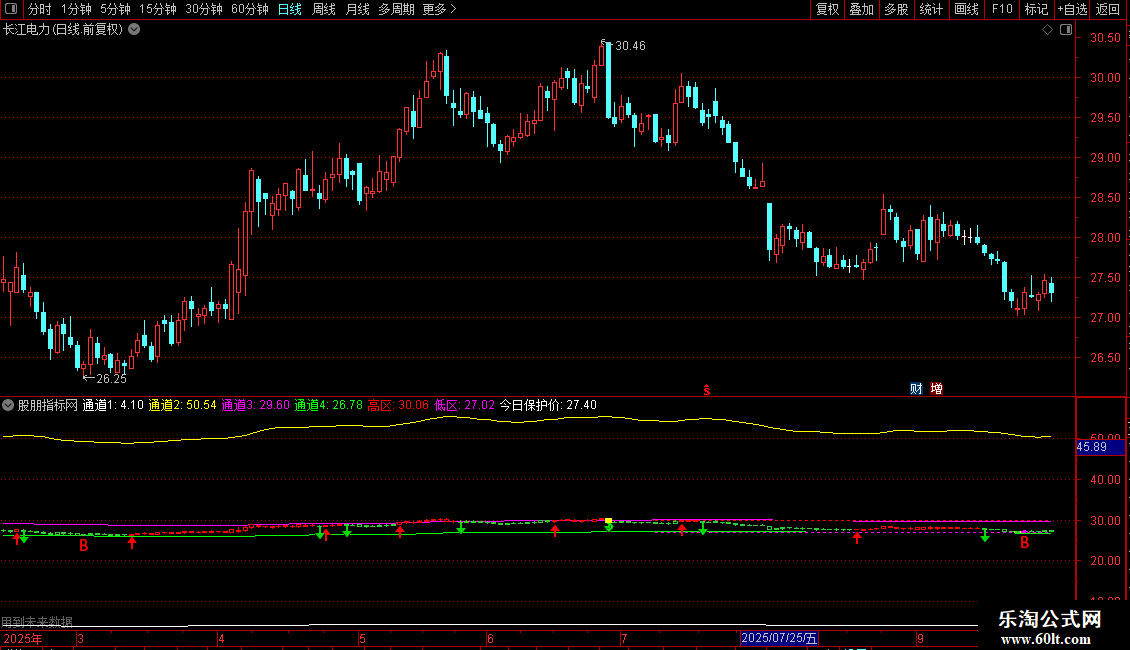Viewport: 1130px width, 650px height.
Task: Click the 28.50 price axis label
Action: [1105, 197]
